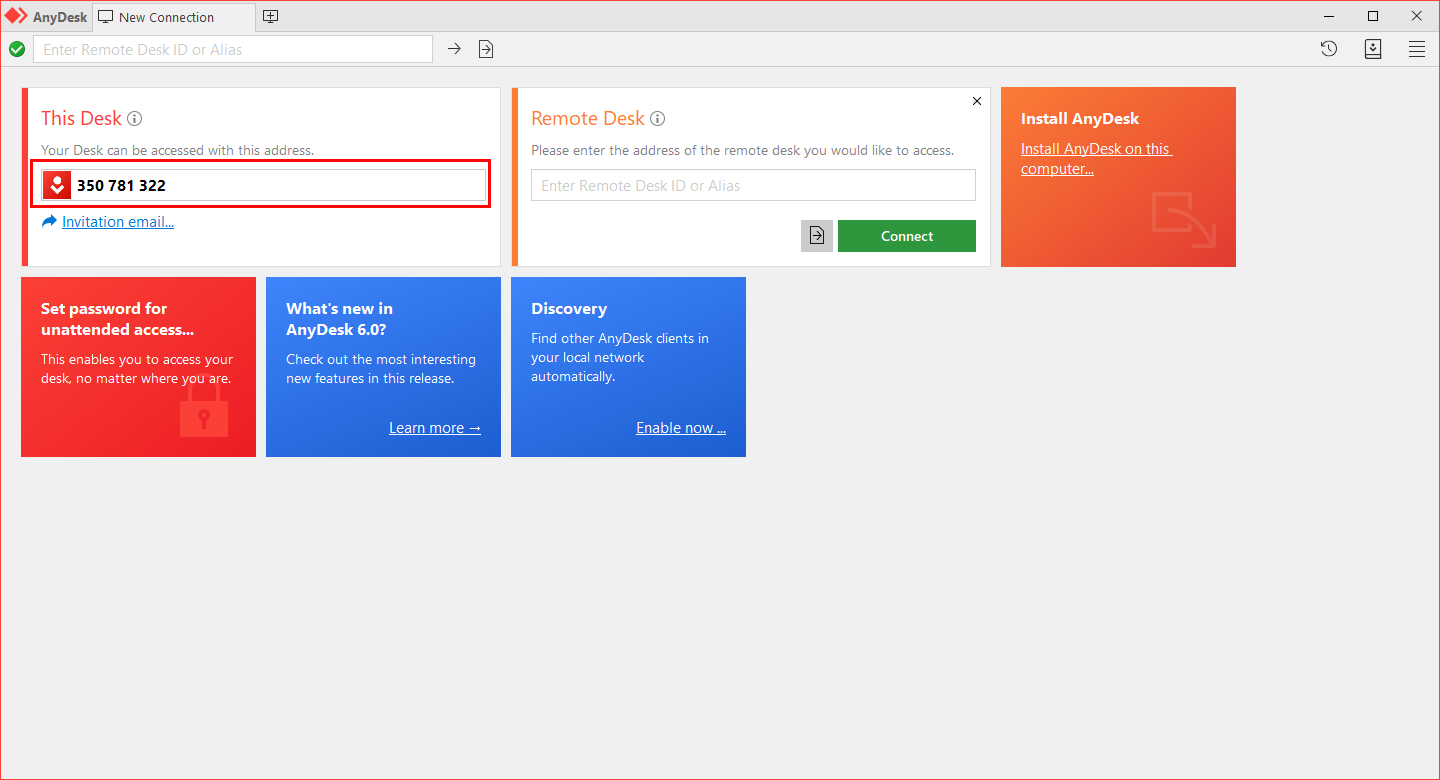Click the gray file transfer button beside Connect

coord(817,236)
